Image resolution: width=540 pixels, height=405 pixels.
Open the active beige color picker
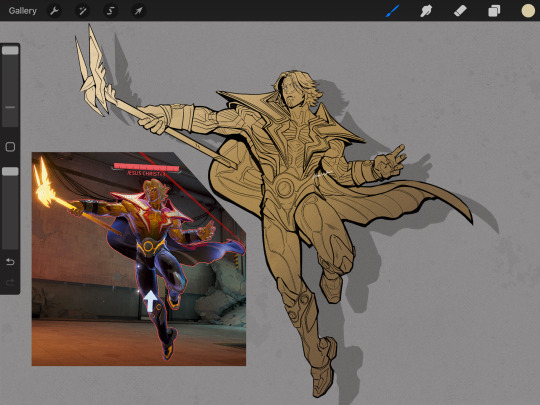point(528,11)
